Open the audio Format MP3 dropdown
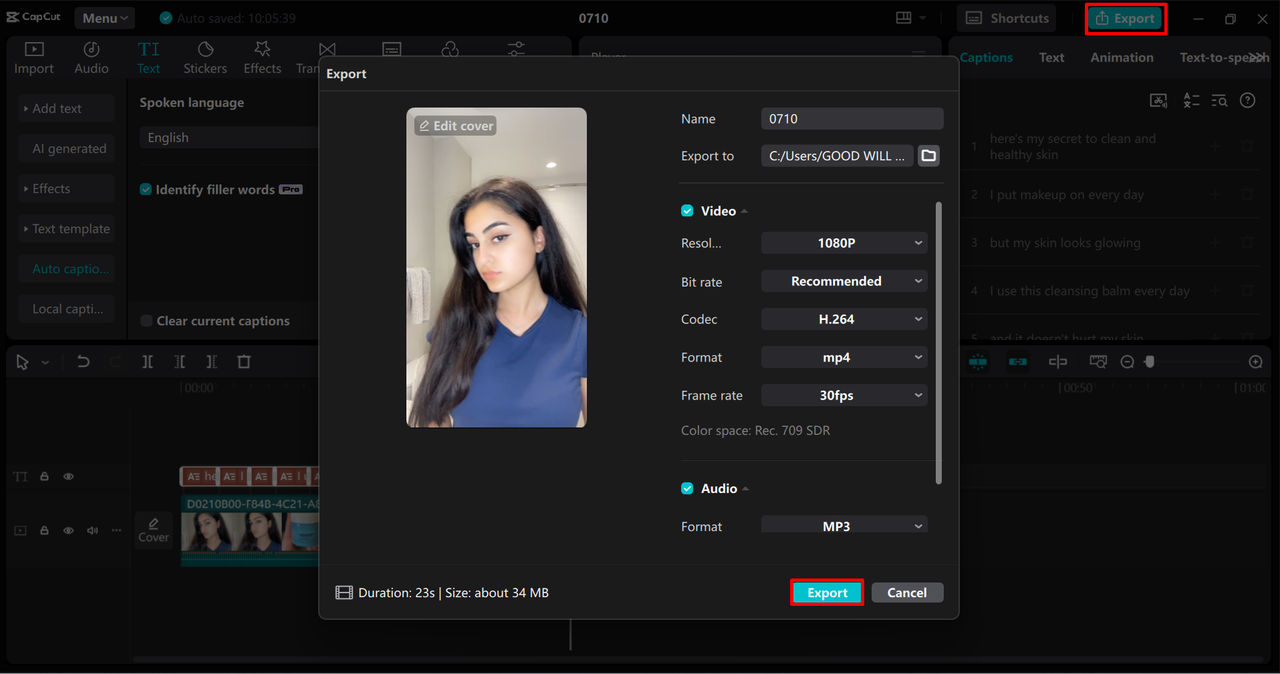The width and height of the screenshot is (1280, 674). (844, 525)
